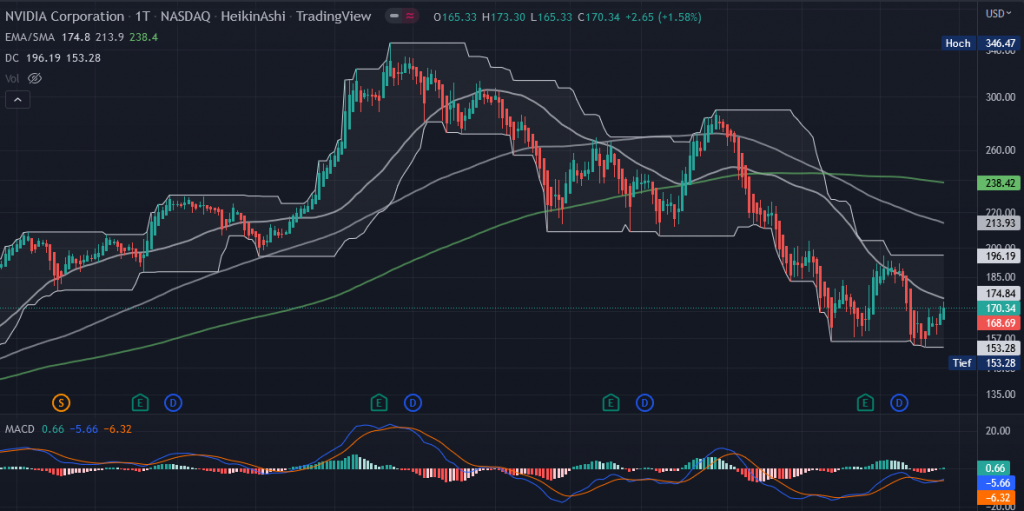The height and width of the screenshot is (511, 1024).
Task: Select the MACD indicator legend
Action: [20, 429]
